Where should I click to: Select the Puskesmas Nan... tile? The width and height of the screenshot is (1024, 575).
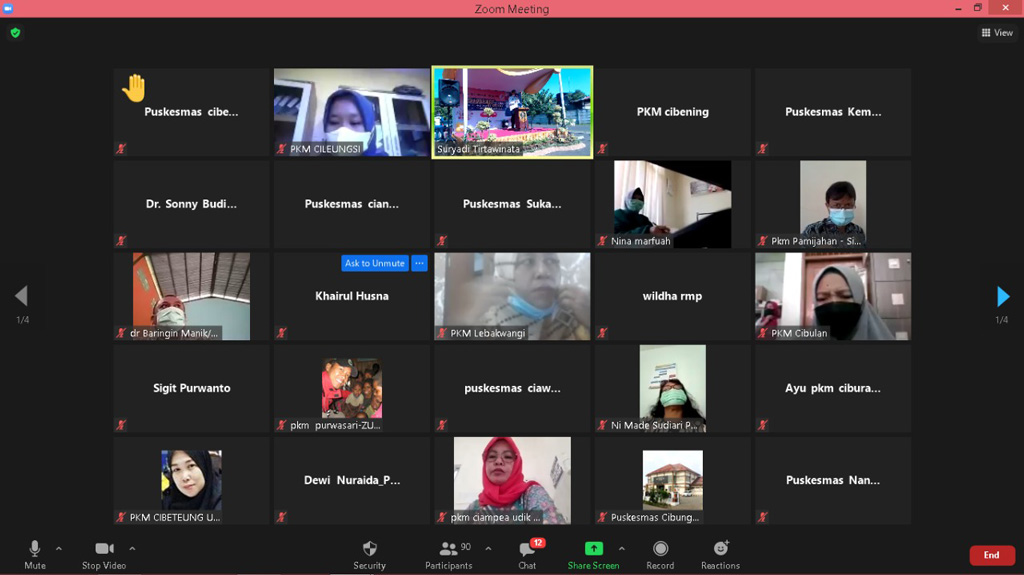(833, 481)
